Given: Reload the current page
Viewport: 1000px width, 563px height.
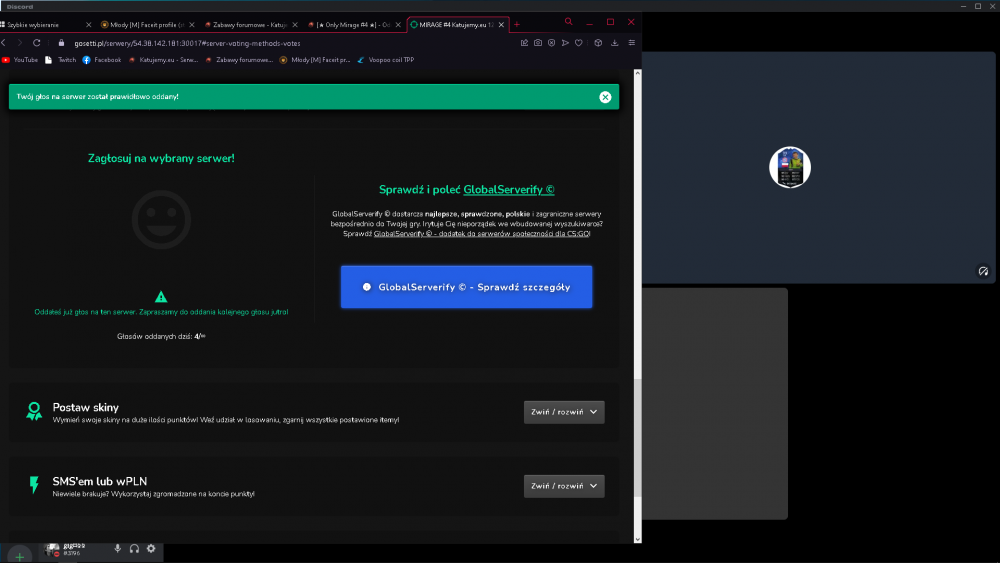Looking at the screenshot, I should tap(36, 43).
